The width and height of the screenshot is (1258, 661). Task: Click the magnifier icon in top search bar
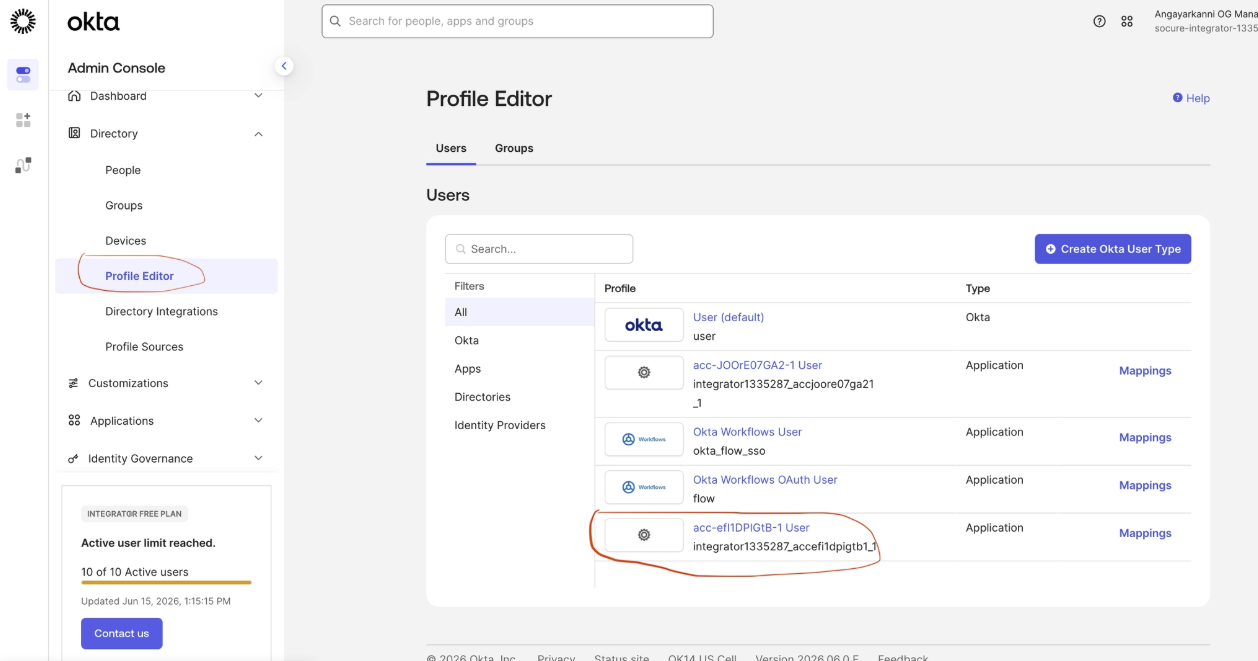336,21
